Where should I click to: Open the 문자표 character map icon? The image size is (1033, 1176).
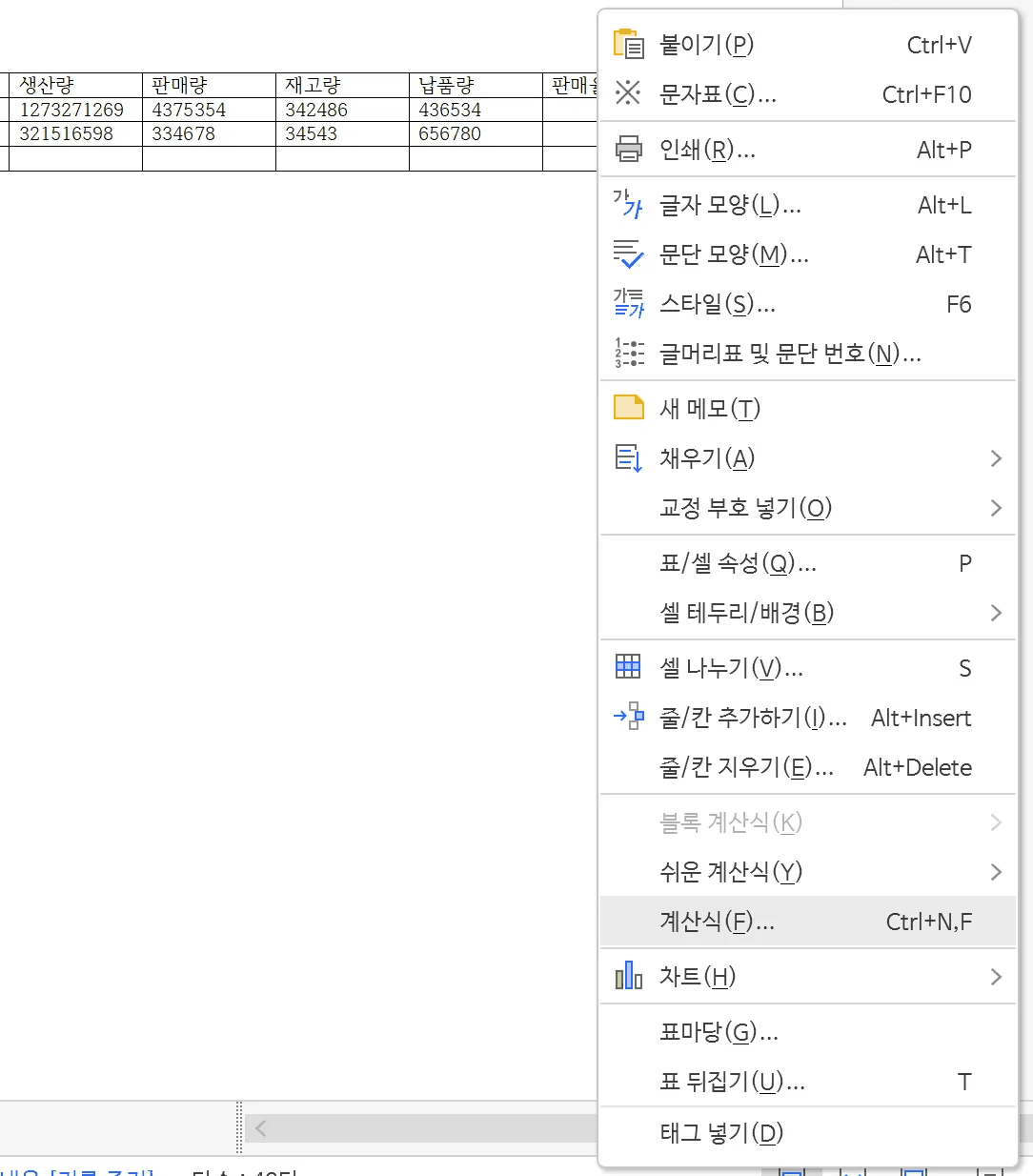coord(628,93)
